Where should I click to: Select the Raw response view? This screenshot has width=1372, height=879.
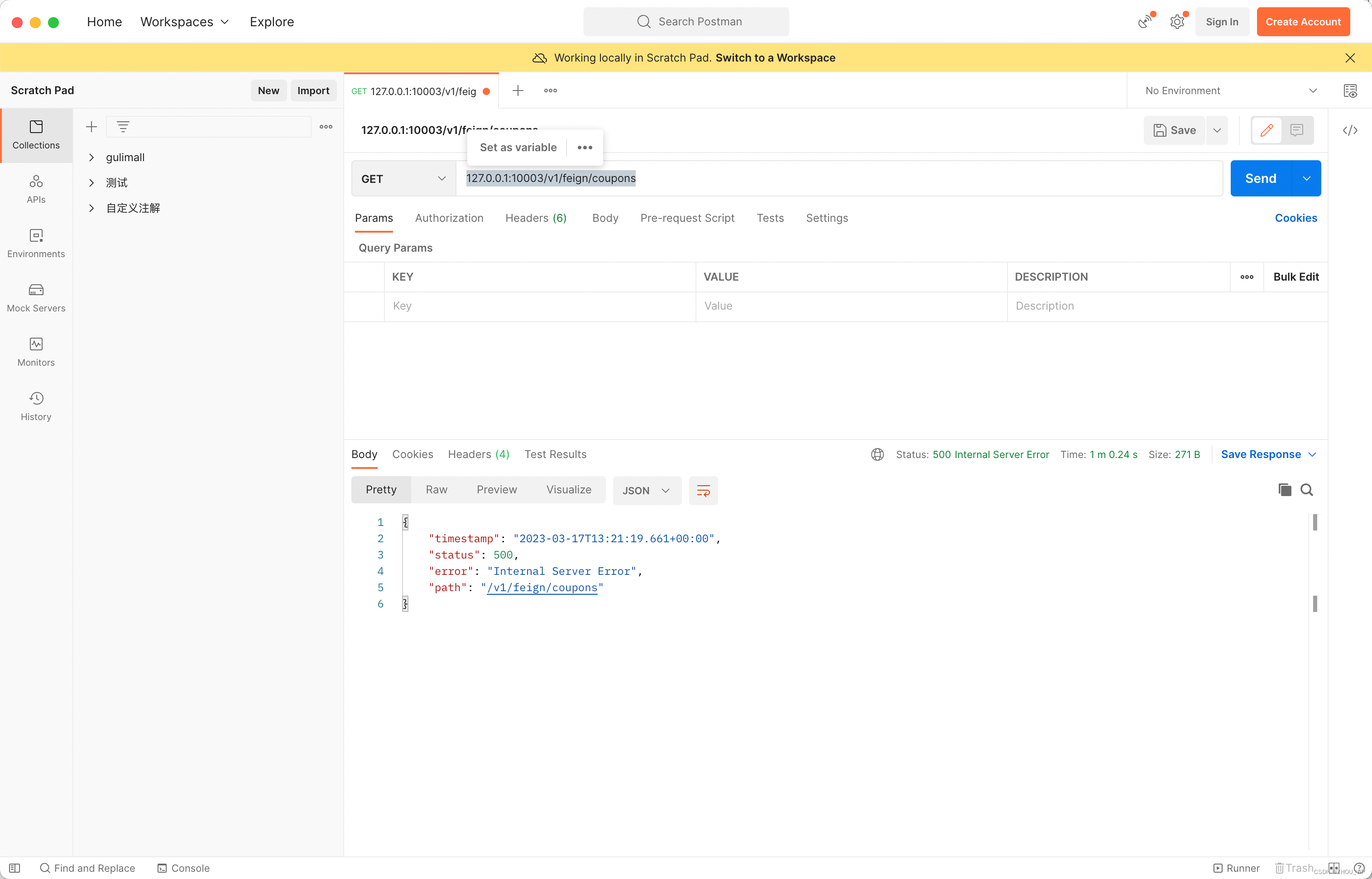coord(436,490)
